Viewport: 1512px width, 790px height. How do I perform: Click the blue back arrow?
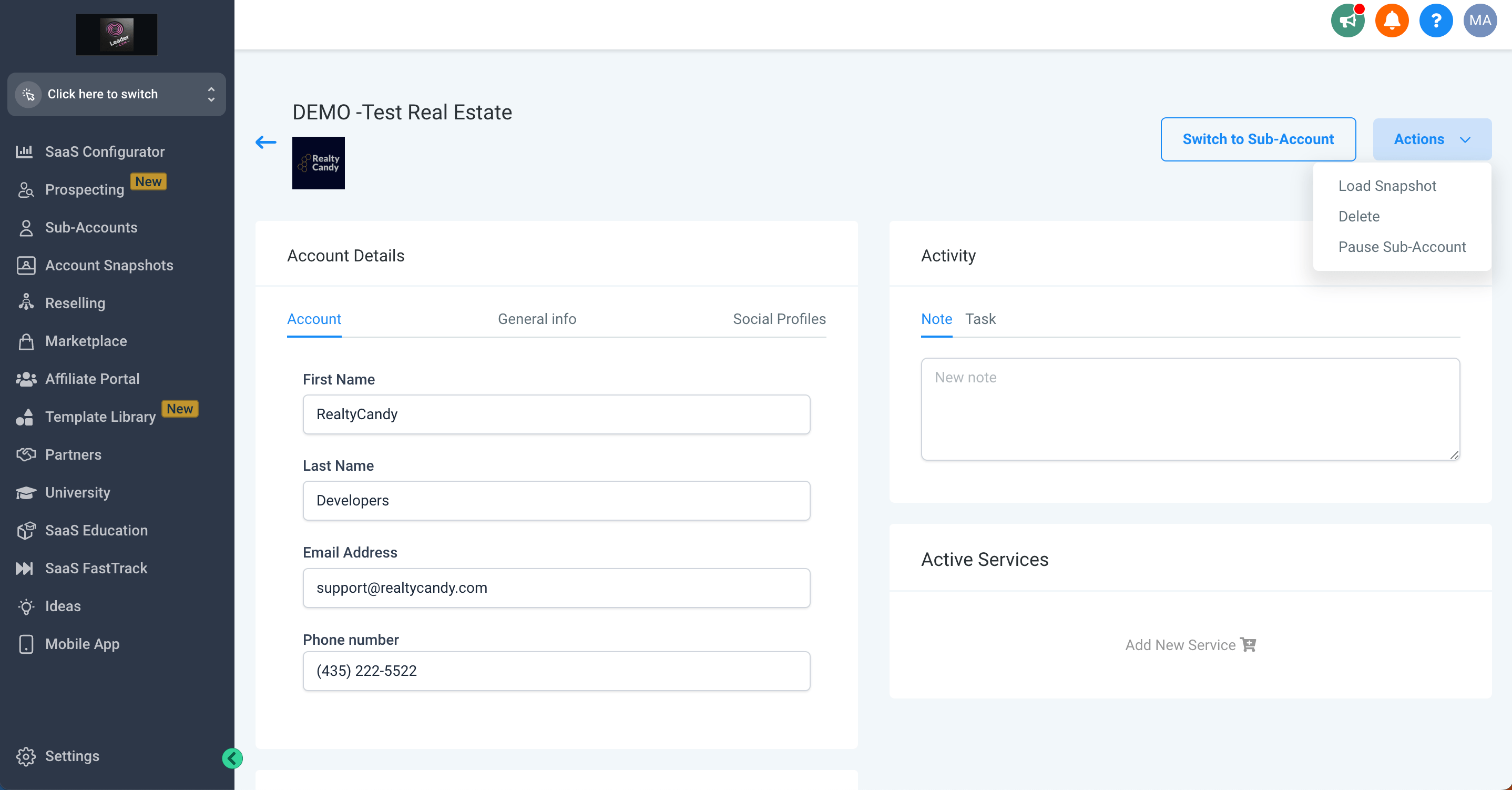[x=266, y=142]
